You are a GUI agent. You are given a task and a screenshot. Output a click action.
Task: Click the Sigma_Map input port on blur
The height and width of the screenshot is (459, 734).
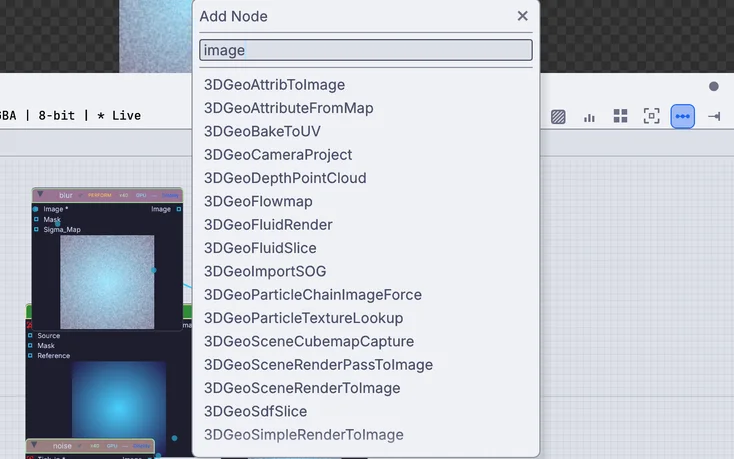[x=36, y=229]
